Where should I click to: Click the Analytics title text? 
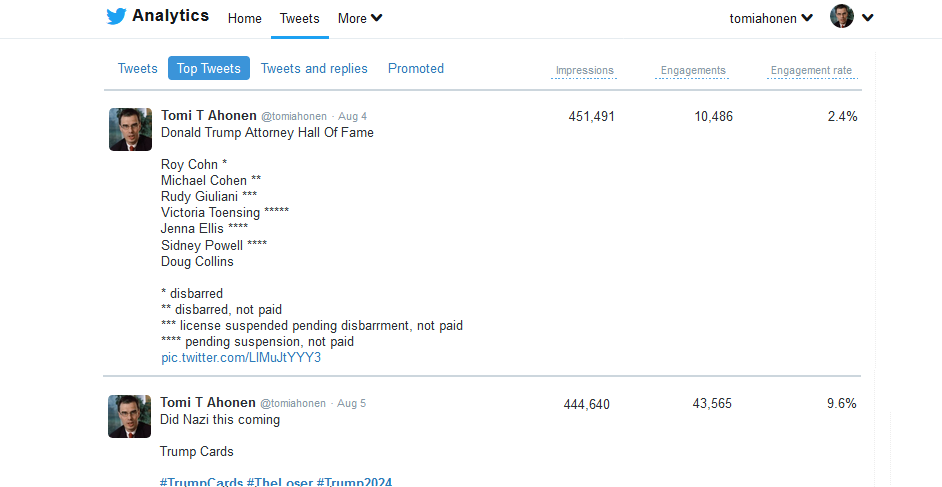point(171,16)
